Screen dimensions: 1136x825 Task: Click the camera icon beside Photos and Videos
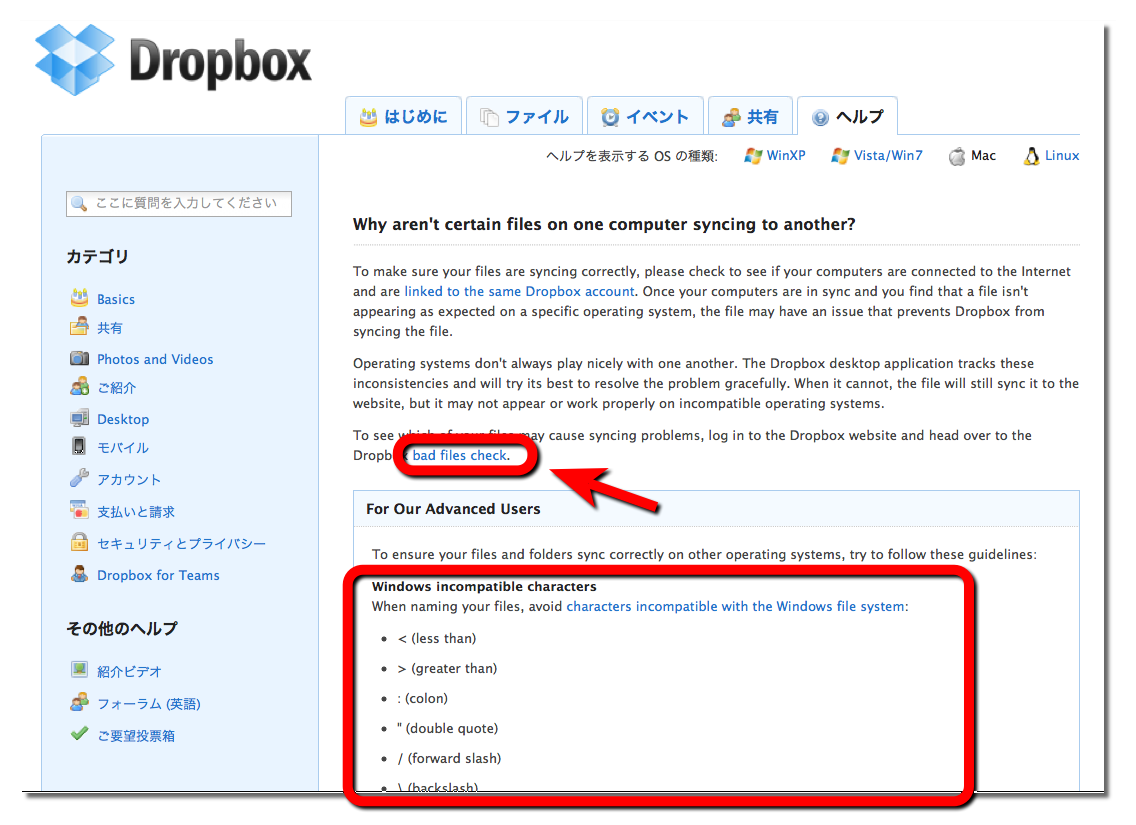(79, 358)
